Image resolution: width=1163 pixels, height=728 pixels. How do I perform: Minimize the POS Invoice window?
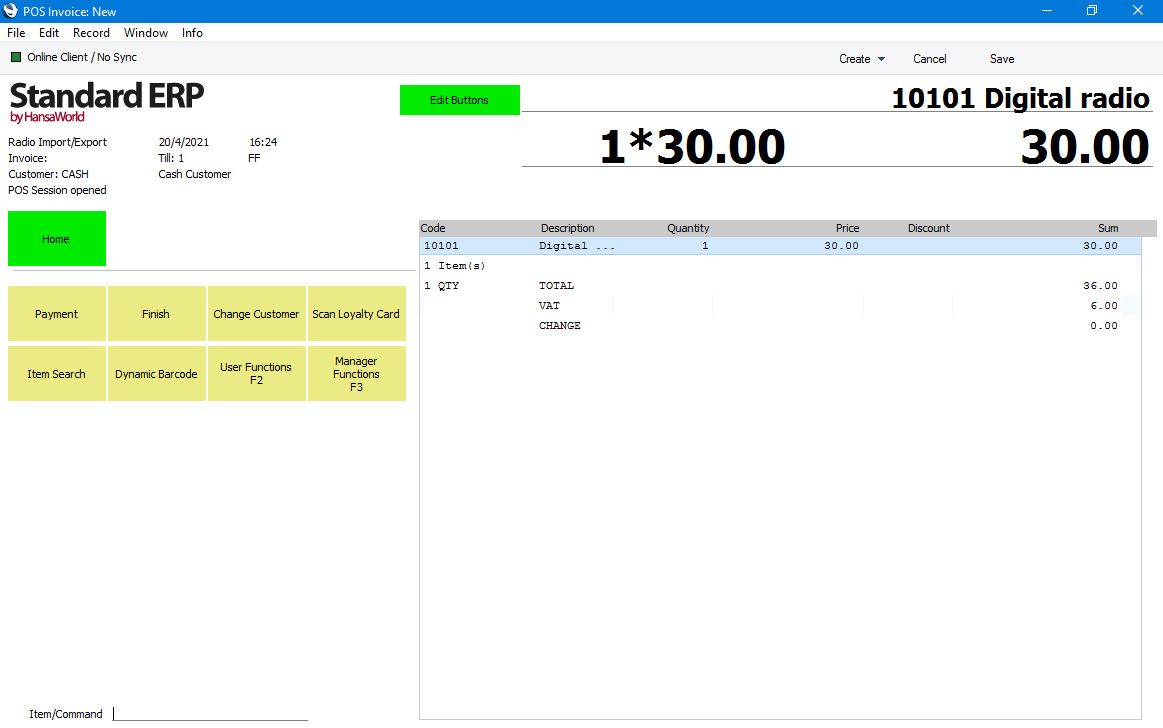[1047, 10]
